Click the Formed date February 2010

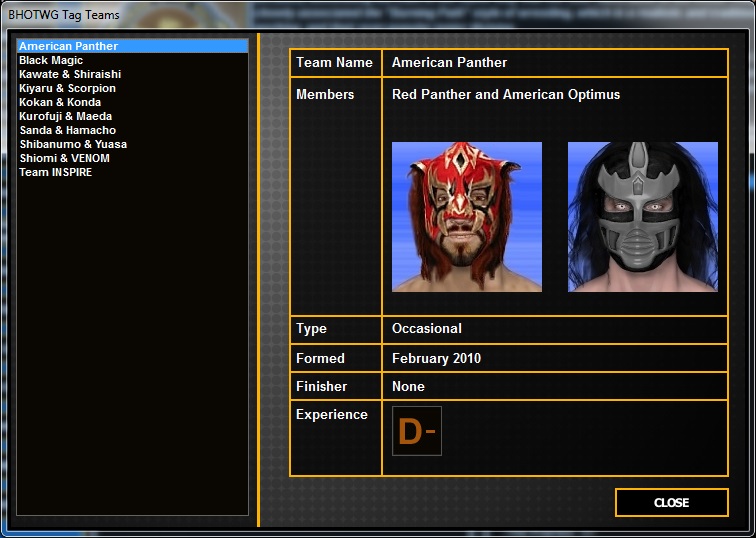436,358
